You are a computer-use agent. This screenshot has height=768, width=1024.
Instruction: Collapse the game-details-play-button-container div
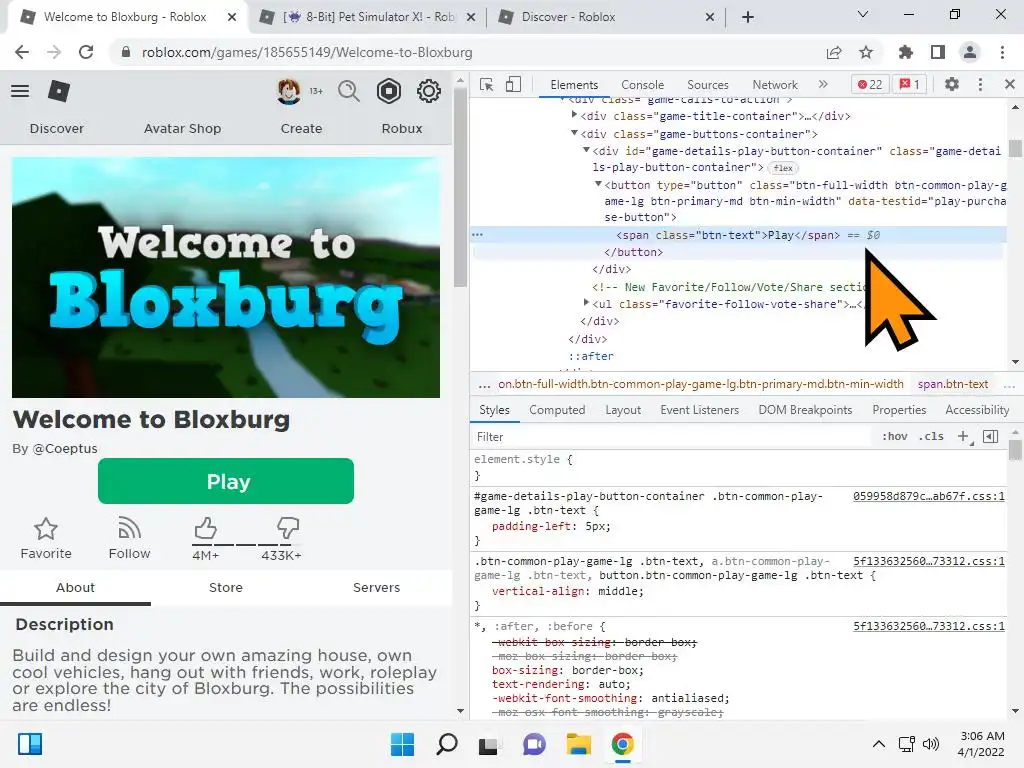coord(586,150)
